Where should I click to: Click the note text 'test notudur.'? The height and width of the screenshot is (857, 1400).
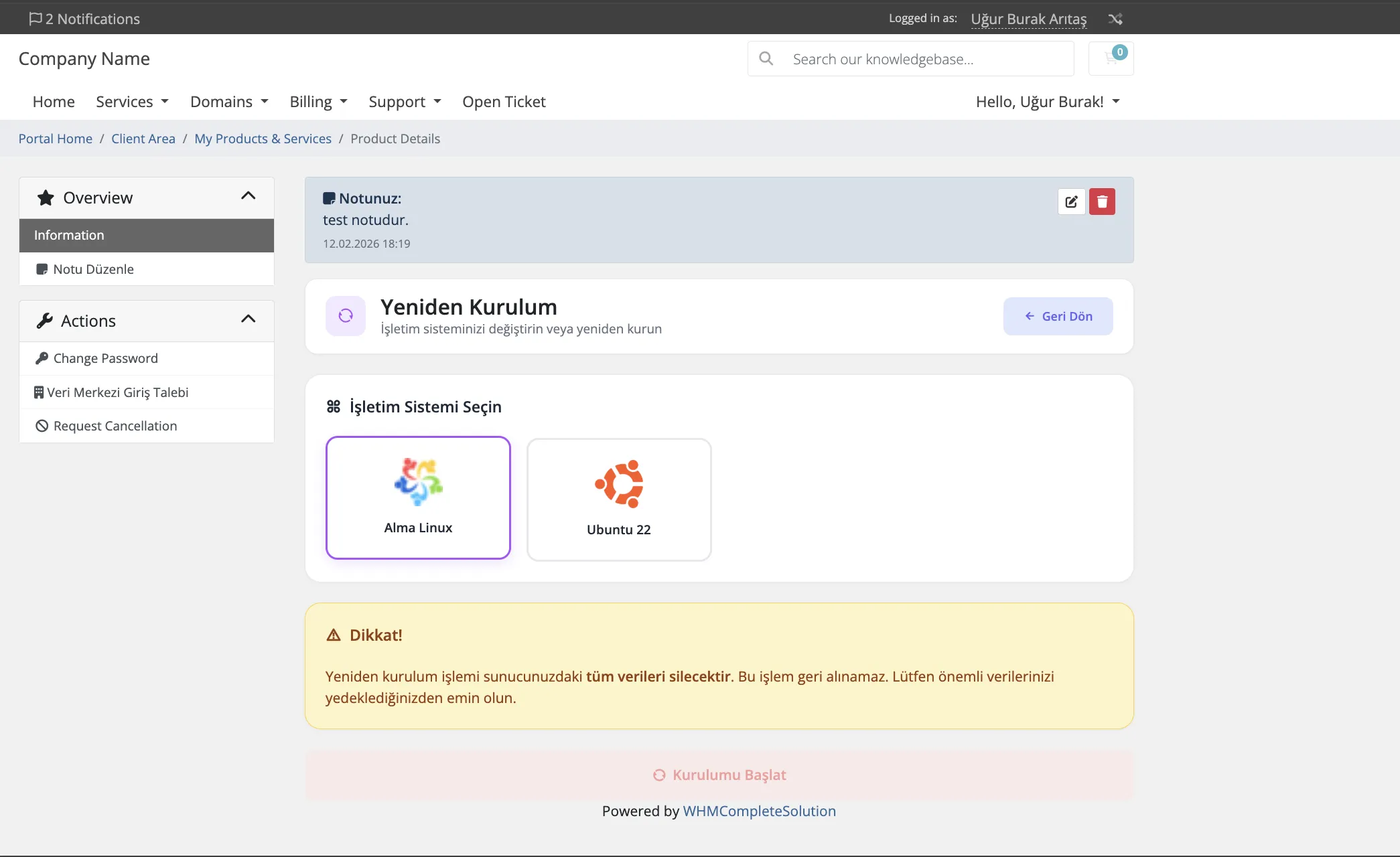(x=366, y=220)
